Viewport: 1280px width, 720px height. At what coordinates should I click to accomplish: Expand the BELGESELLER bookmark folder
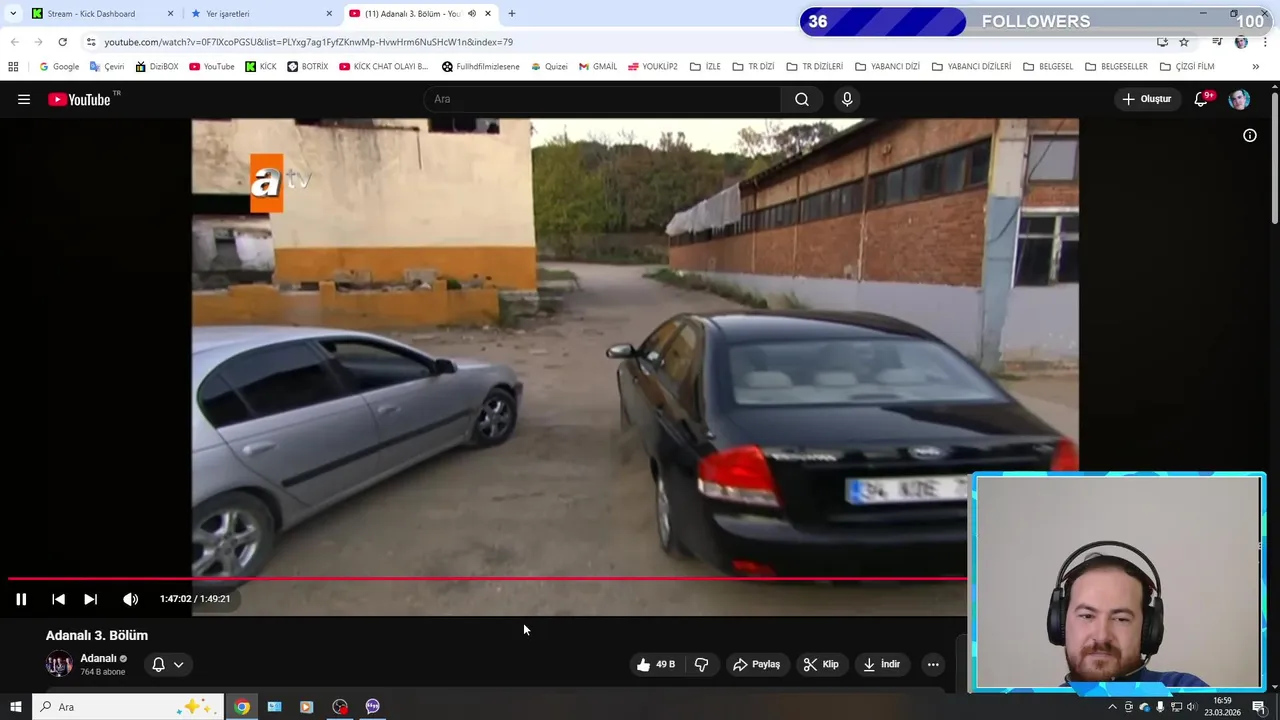[x=1116, y=67]
